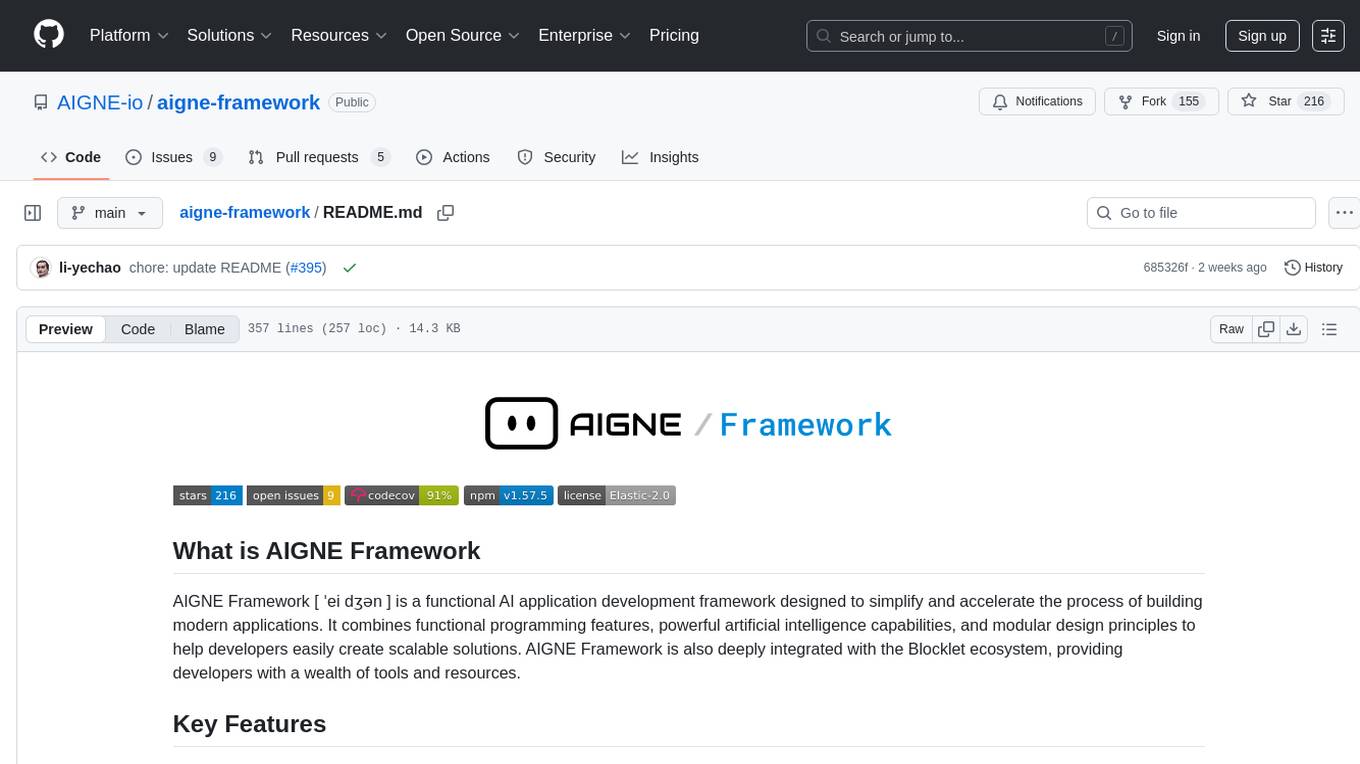Focus the Go to file field
1360x764 pixels.
(1201, 213)
